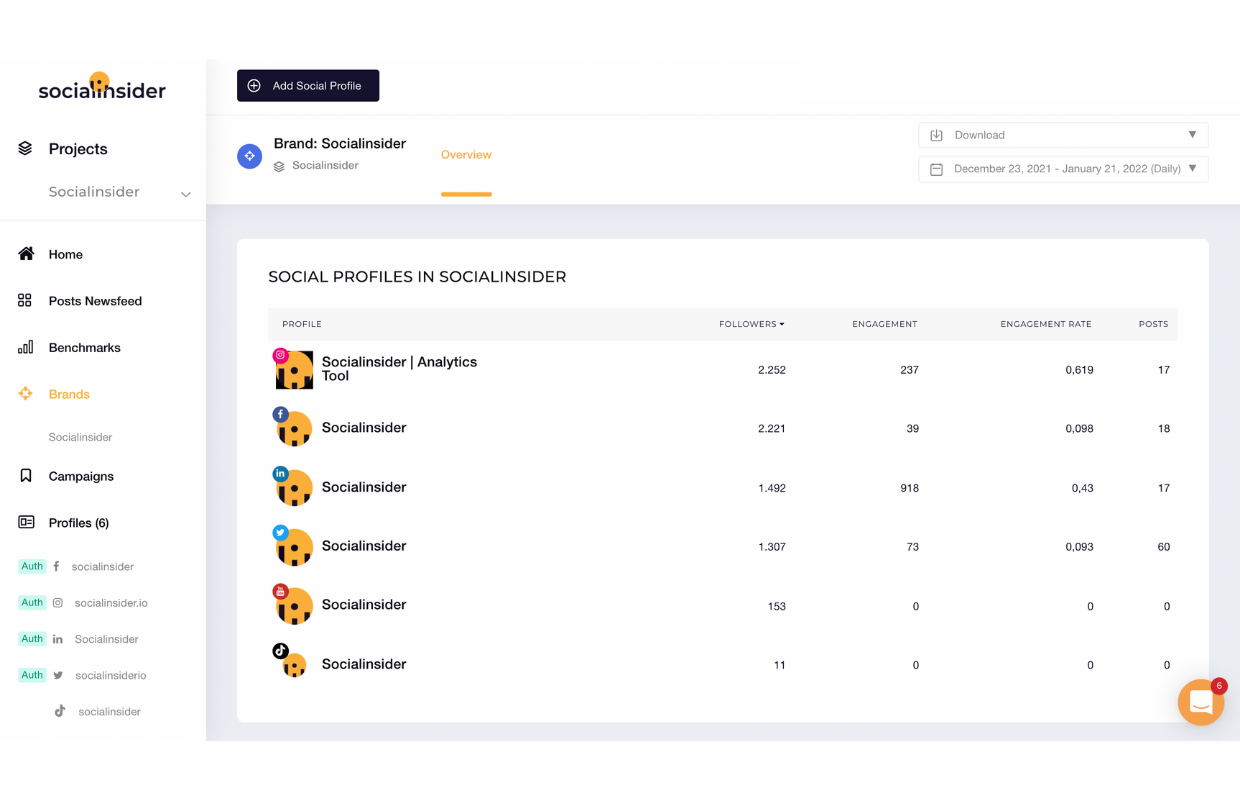
Task: Click the LinkedIn icon in the sidebar profile list
Action: click(58, 639)
